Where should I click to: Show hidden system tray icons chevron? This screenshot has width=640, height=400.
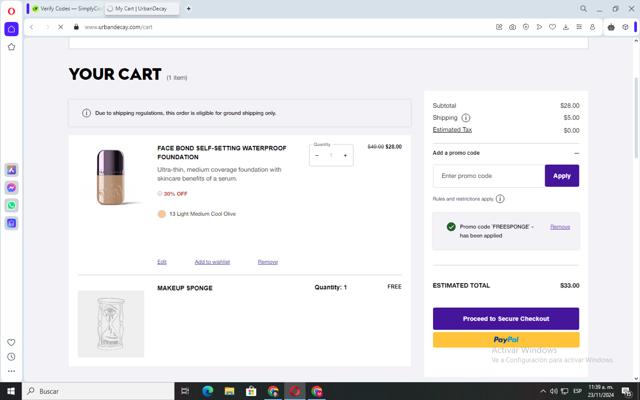543,391
